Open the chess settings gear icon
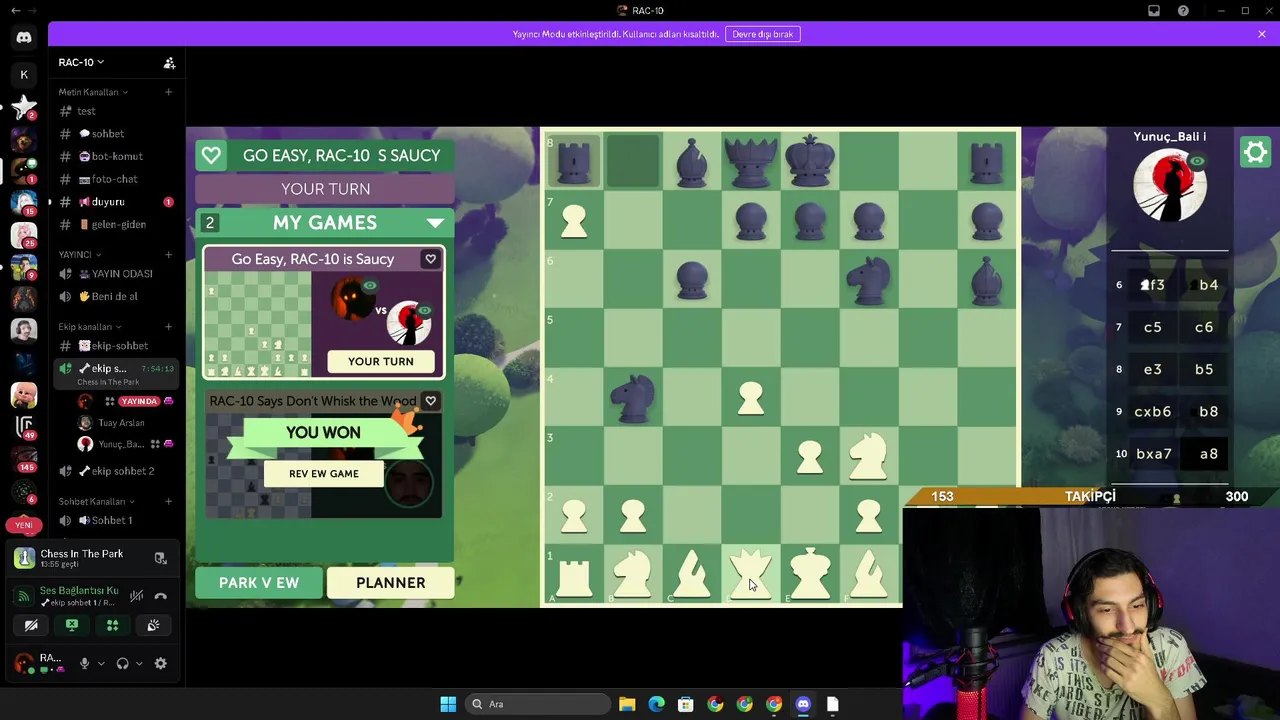The image size is (1280, 720). tap(1255, 152)
